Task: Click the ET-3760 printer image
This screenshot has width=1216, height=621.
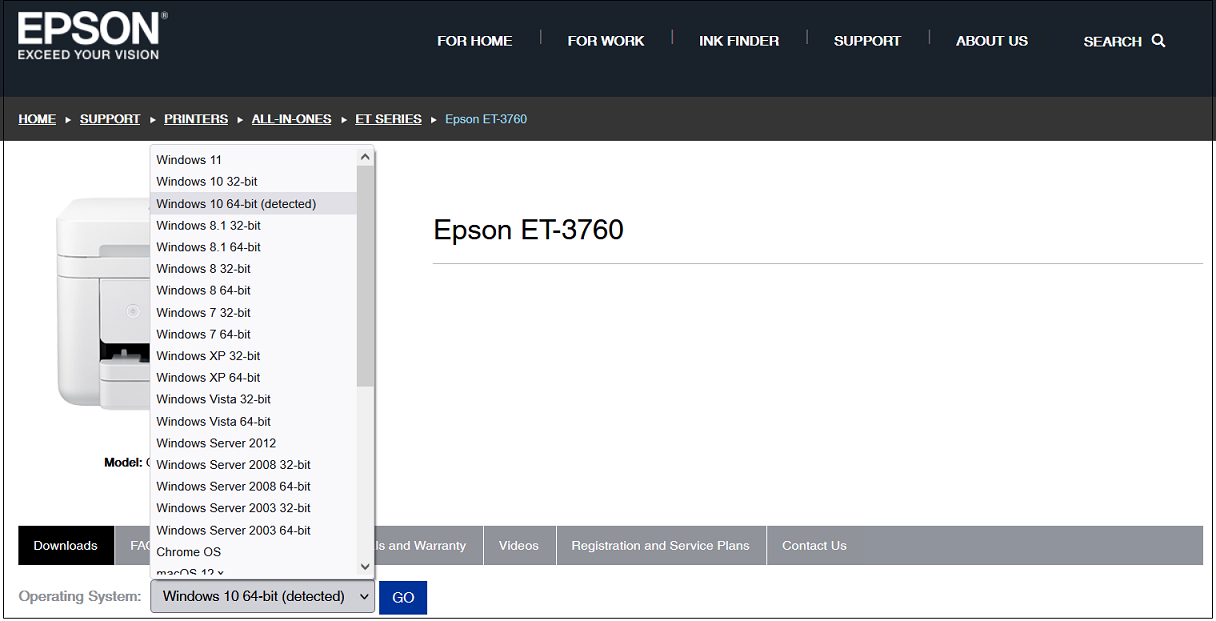Action: pos(102,305)
